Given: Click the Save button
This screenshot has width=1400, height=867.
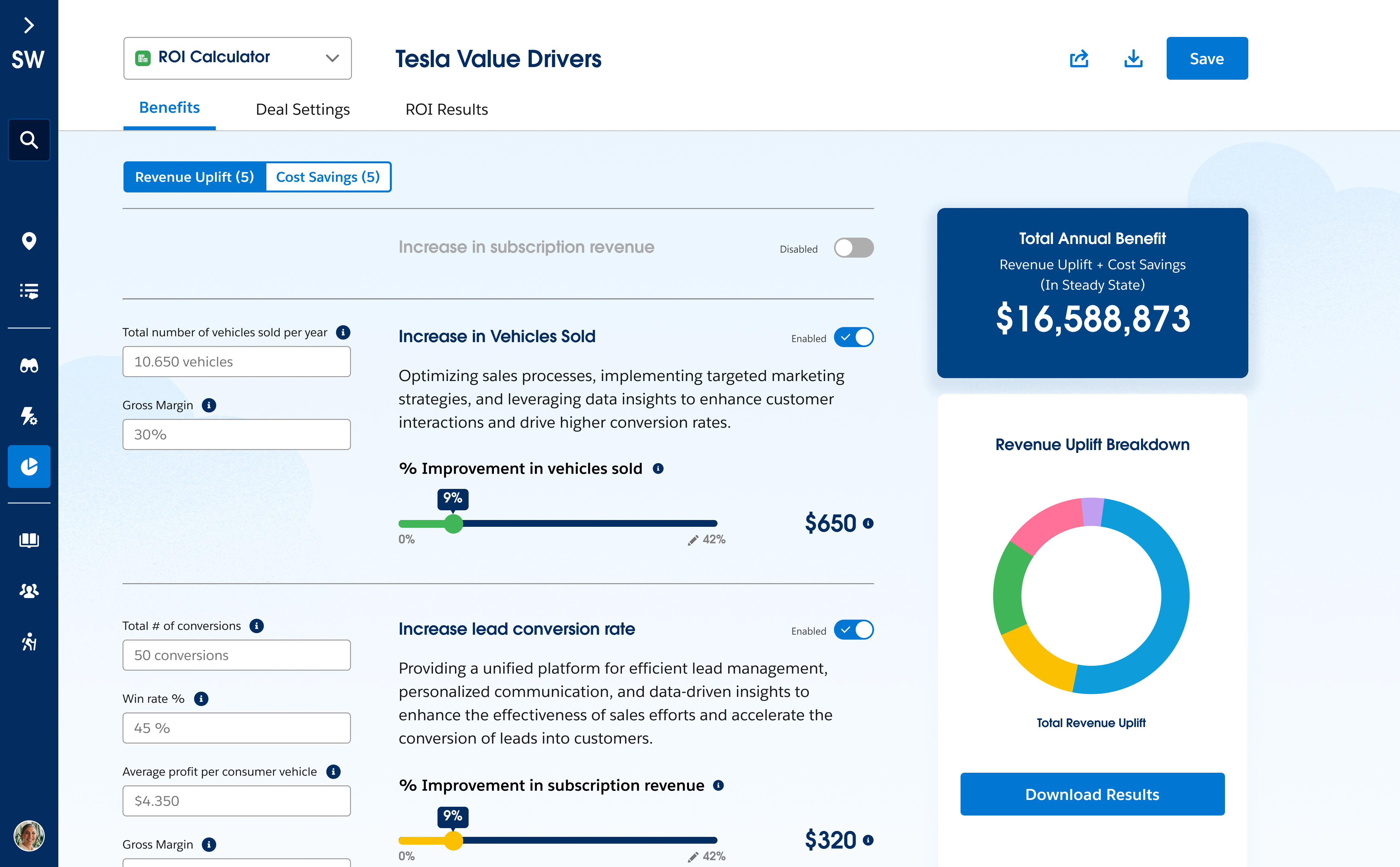Looking at the screenshot, I should click(x=1207, y=59).
